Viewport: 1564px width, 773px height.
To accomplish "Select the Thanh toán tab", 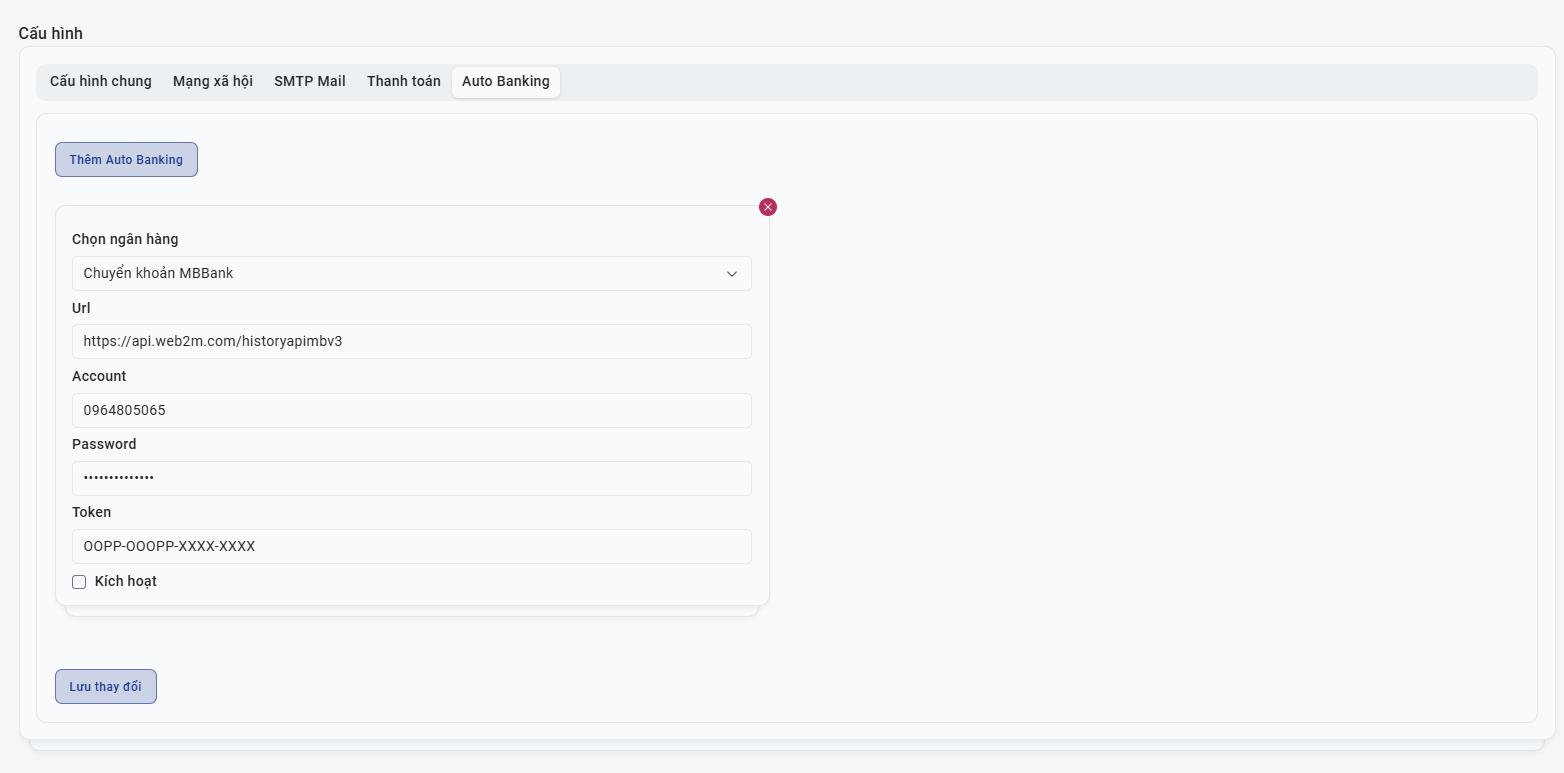I will 403,82.
